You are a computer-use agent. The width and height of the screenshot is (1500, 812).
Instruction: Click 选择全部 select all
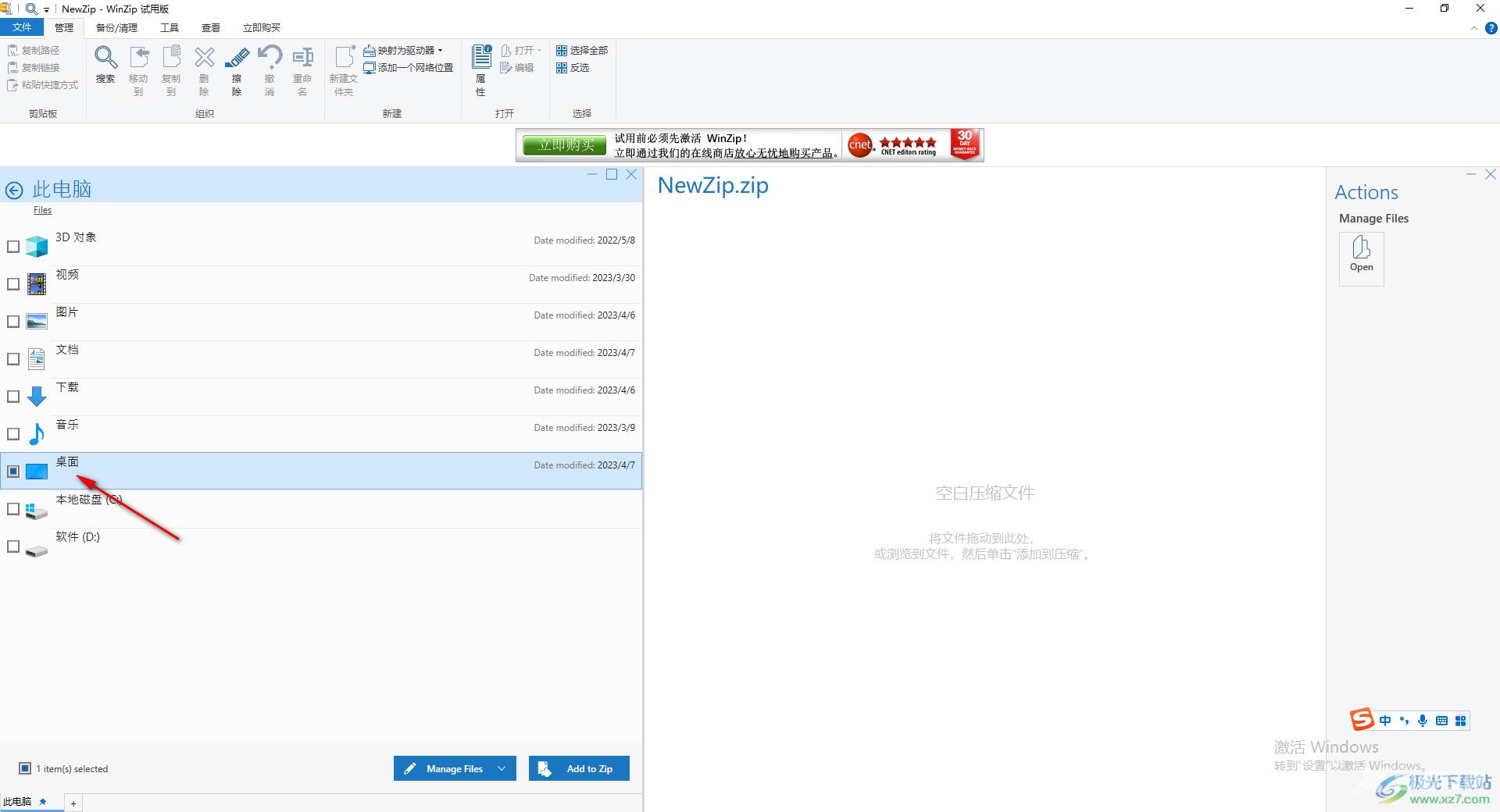coord(582,50)
